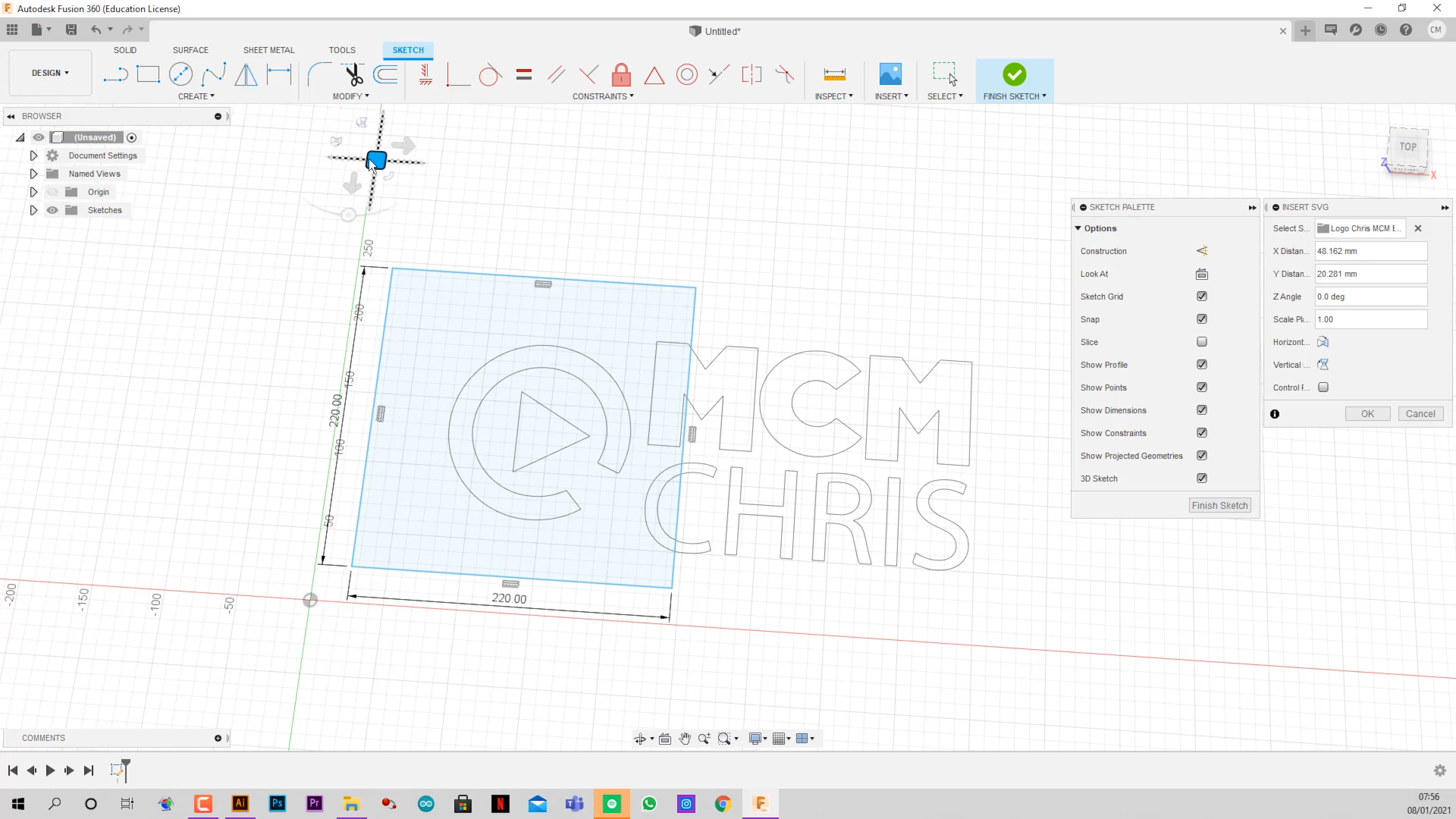Click the Measure tool in Inspect
Image resolution: width=1456 pixels, height=819 pixels.
834,74
